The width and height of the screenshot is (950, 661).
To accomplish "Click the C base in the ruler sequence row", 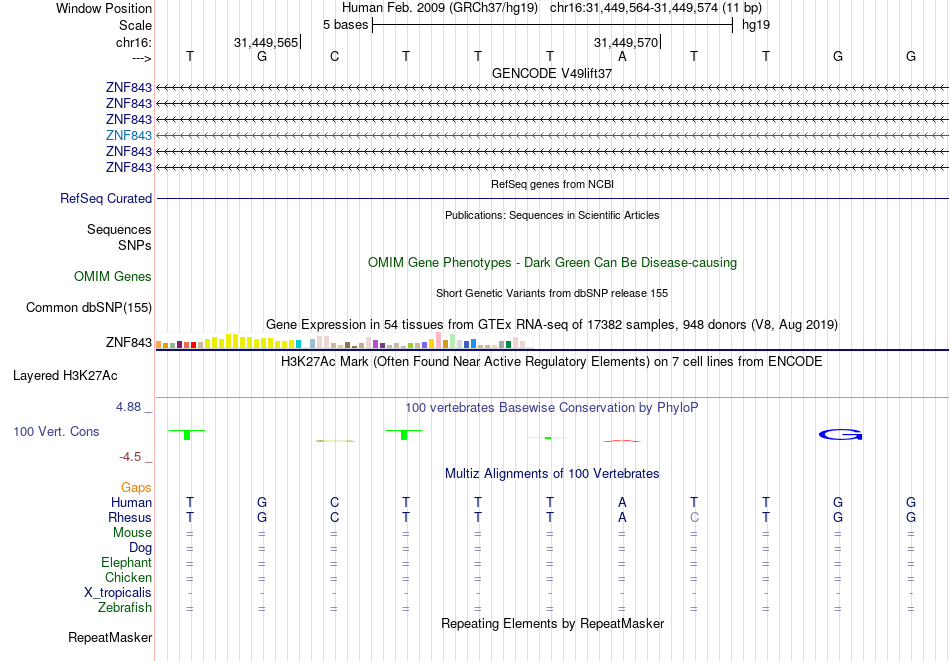I will coord(334,56).
